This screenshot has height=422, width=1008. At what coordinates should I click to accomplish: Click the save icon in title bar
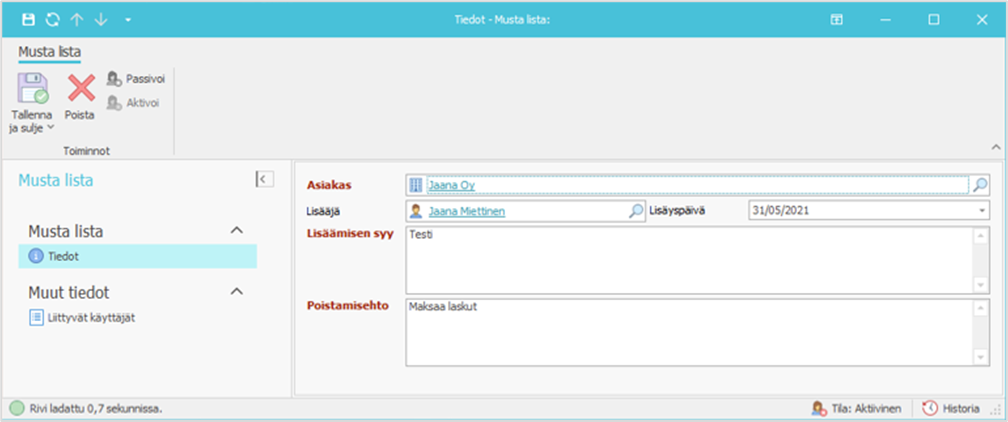28,19
